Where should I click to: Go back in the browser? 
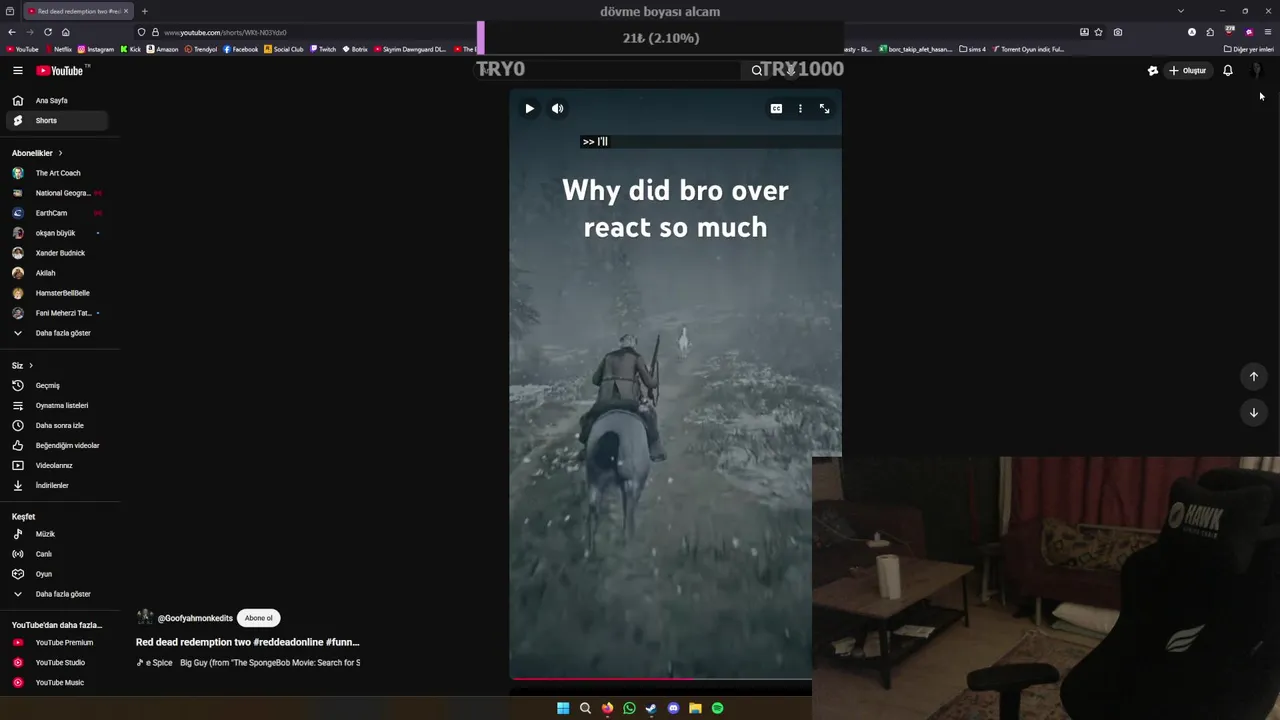pos(11,32)
